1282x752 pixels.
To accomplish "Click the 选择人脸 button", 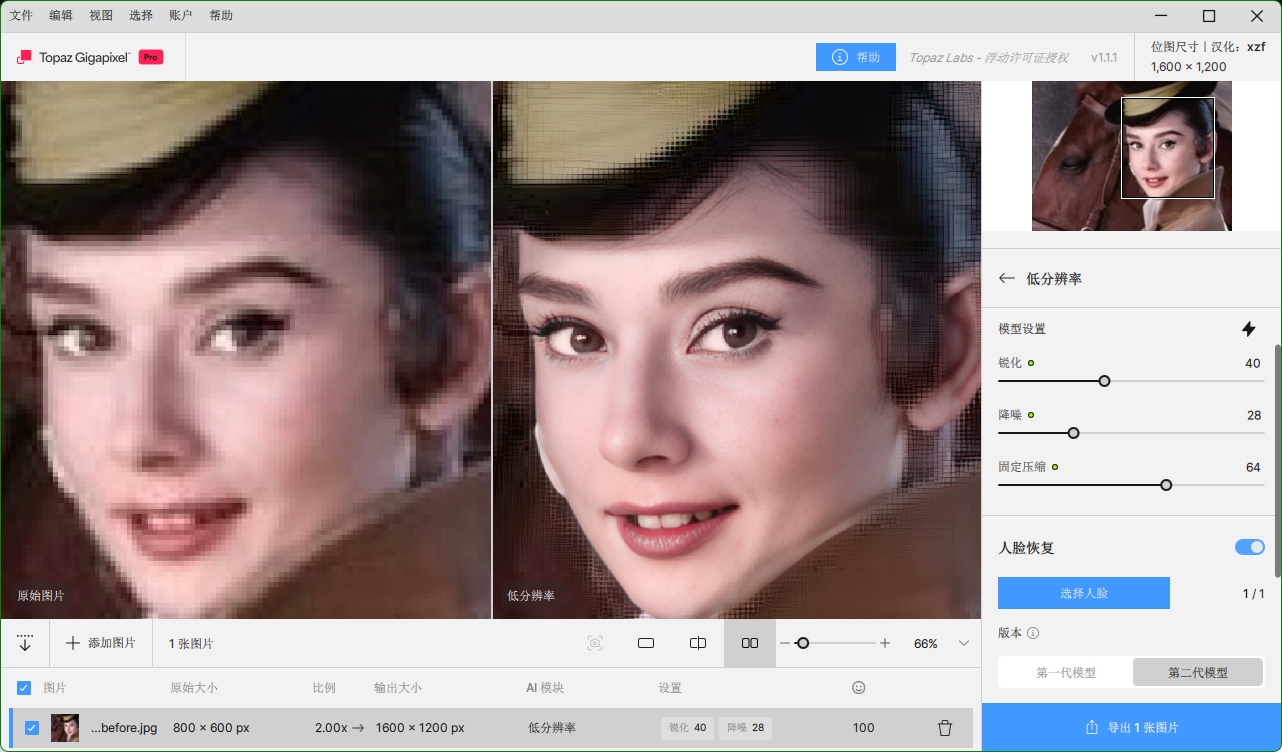I will pyautogui.click(x=1083, y=593).
